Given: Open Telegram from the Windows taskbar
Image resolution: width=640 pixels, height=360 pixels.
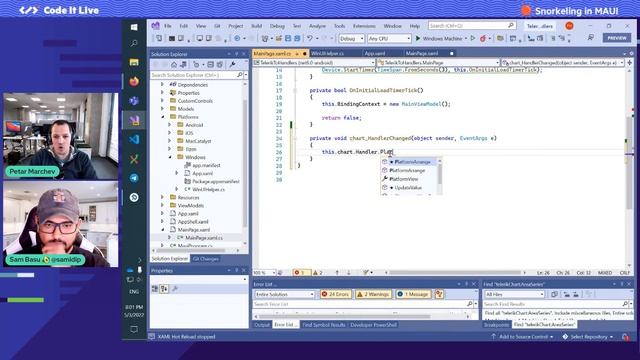Looking at the screenshot, I should [x=134, y=178].
